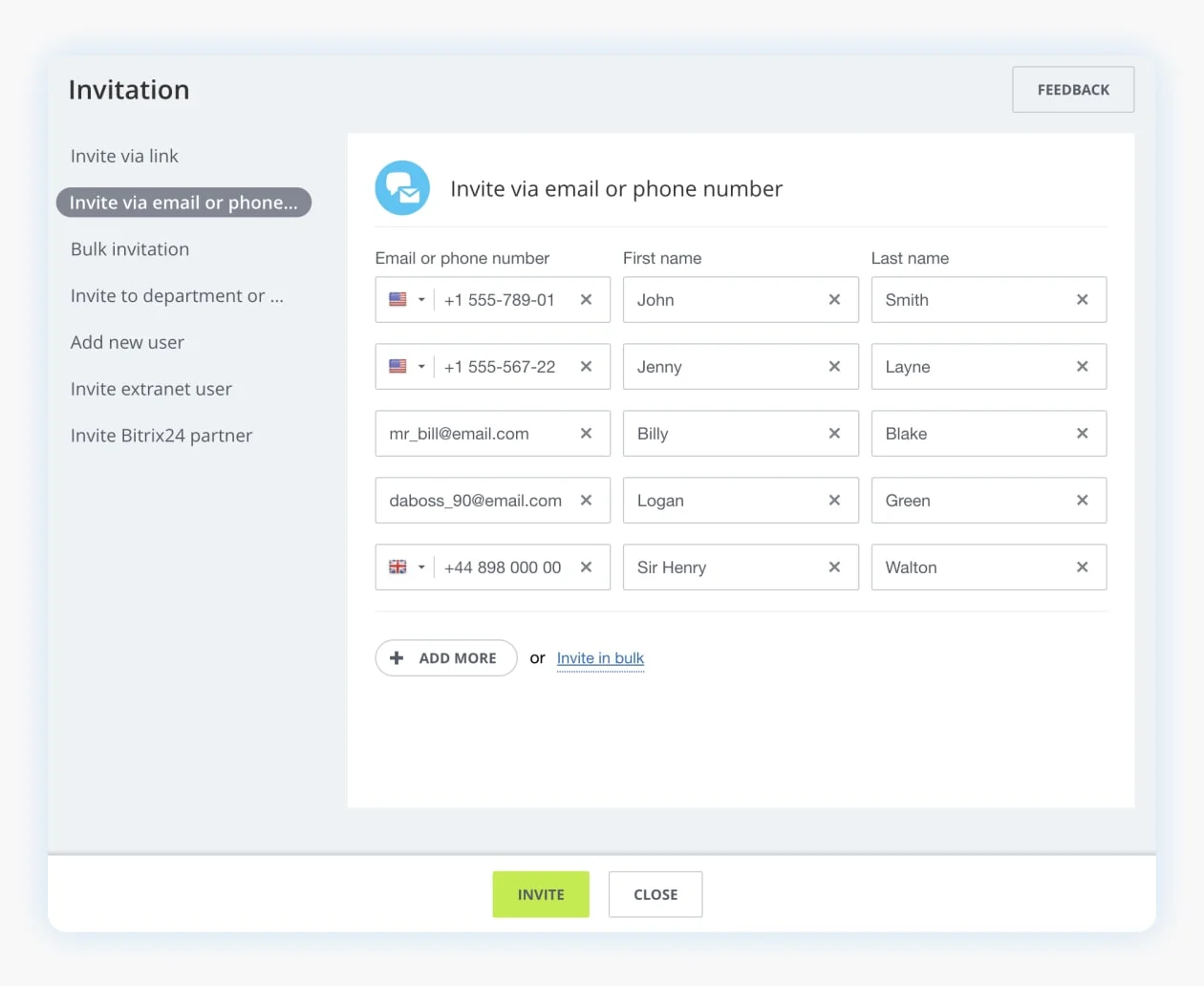
Task: Open country code dropdown for John's phone
Action: pyautogui.click(x=407, y=300)
